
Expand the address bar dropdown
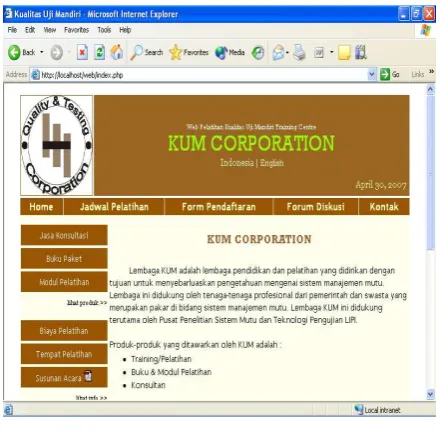[x=372, y=75]
